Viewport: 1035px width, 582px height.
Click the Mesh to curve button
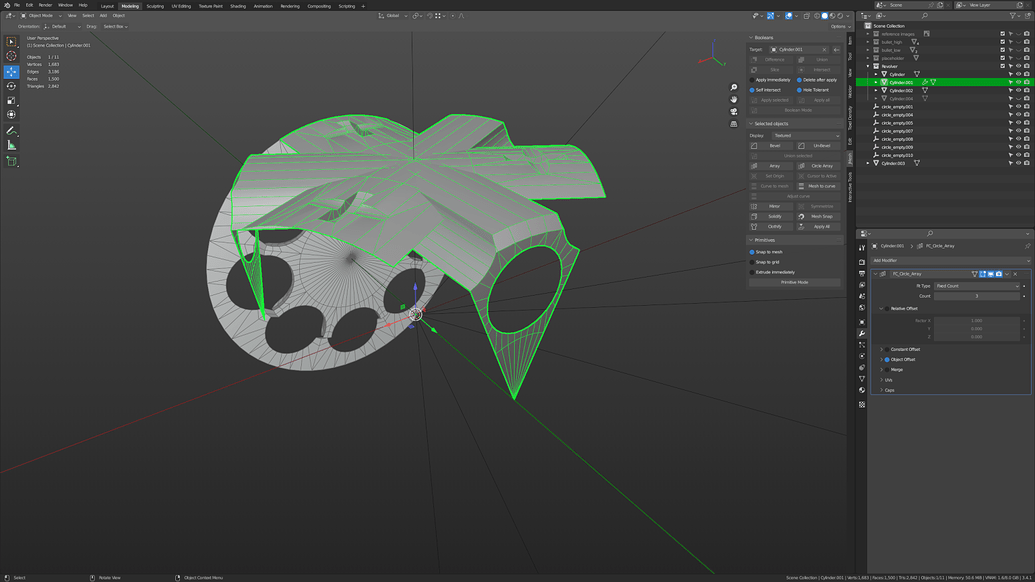tap(818, 186)
